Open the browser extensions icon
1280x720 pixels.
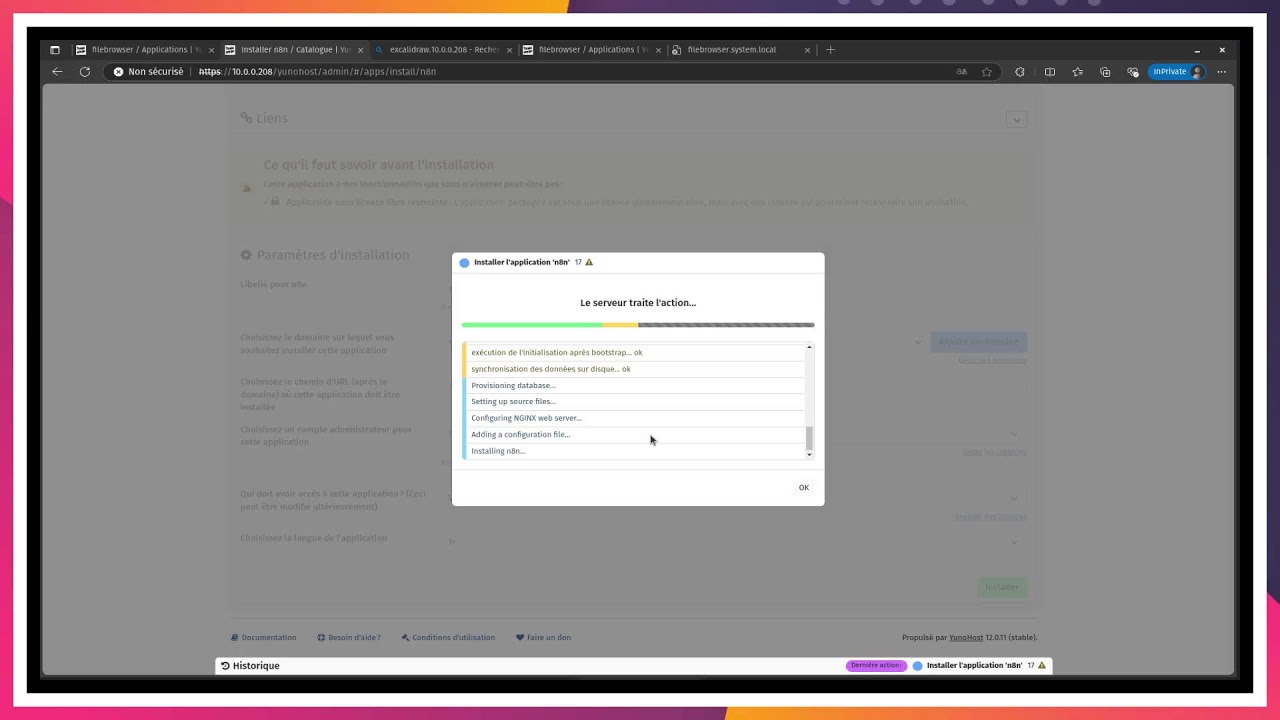pyautogui.click(x=1020, y=72)
